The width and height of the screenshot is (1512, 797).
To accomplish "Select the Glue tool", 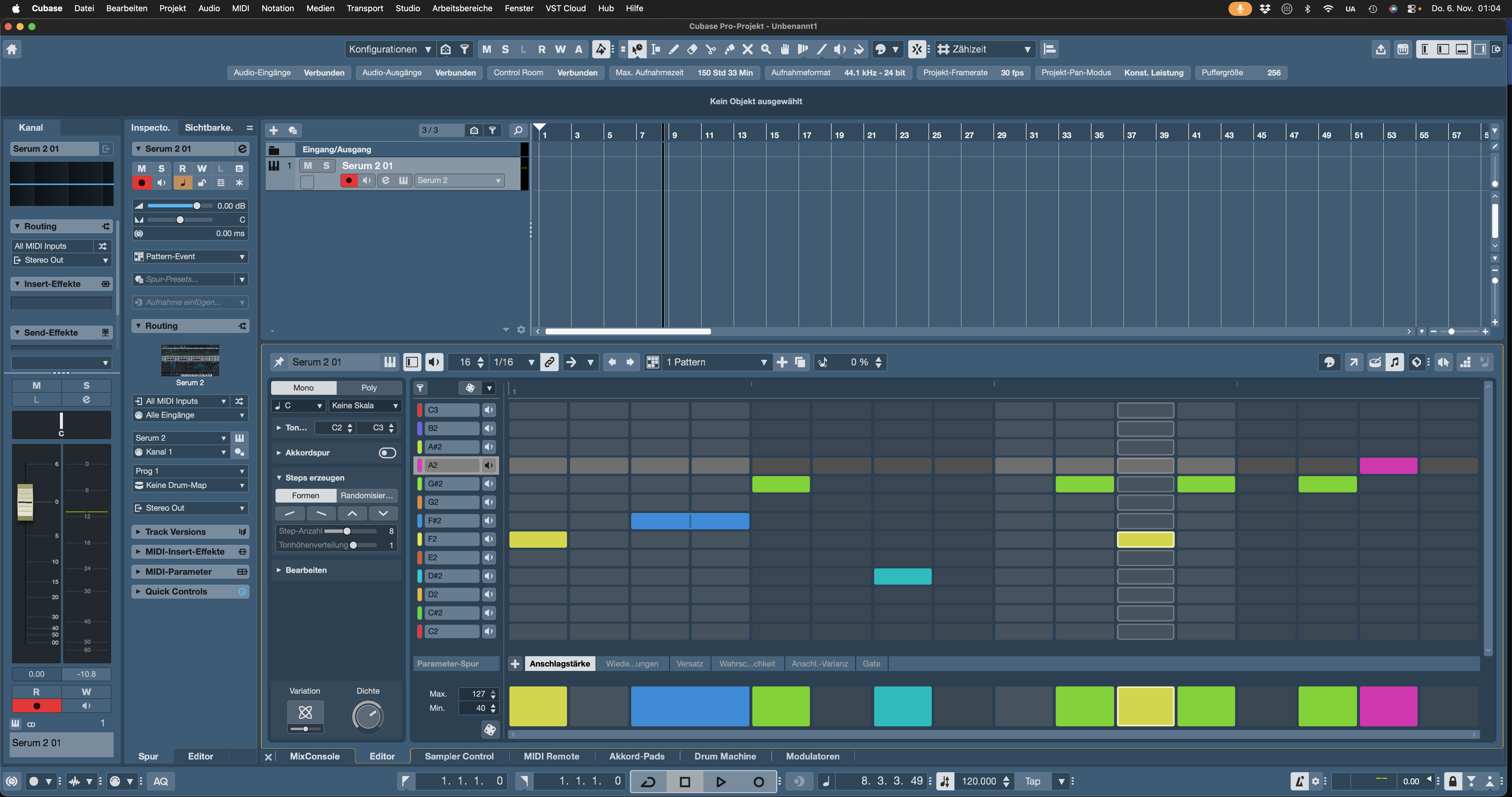I will pos(729,49).
